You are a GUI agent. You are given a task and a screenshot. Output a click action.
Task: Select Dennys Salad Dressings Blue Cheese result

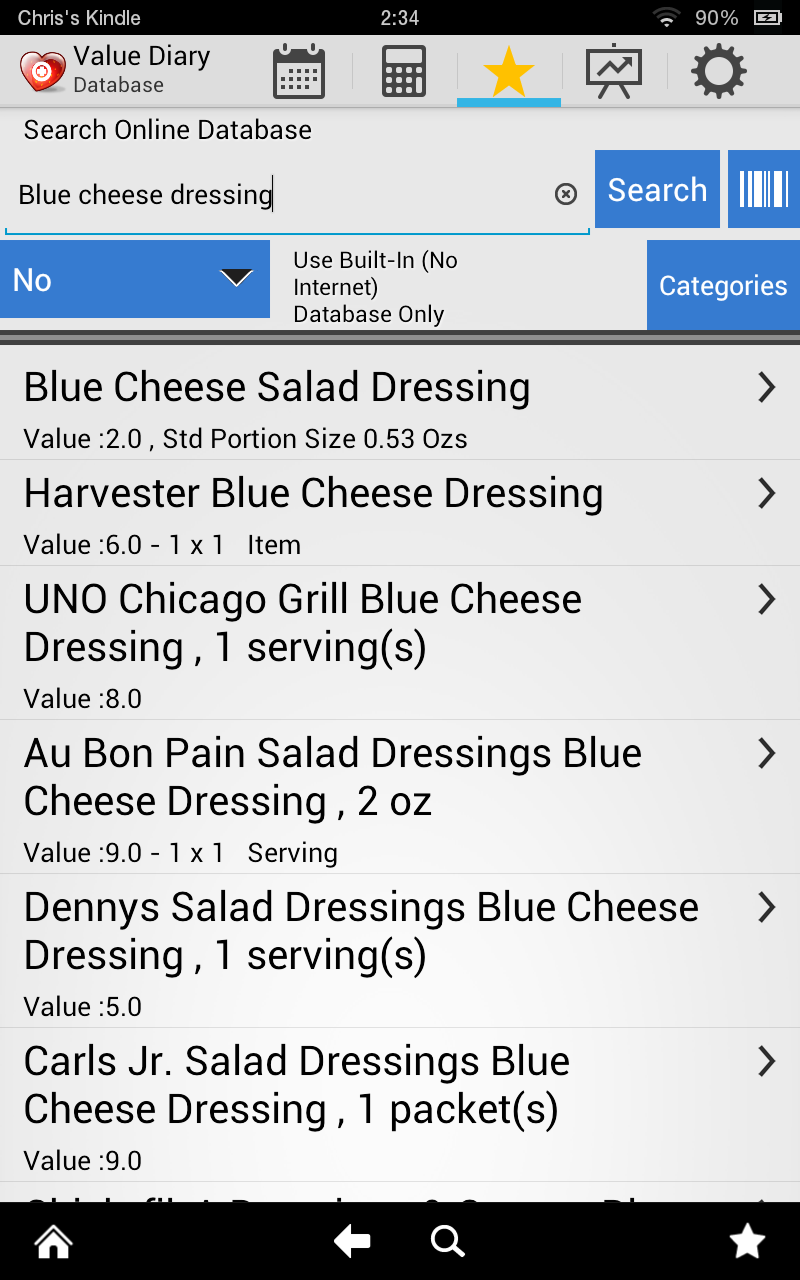[400, 950]
